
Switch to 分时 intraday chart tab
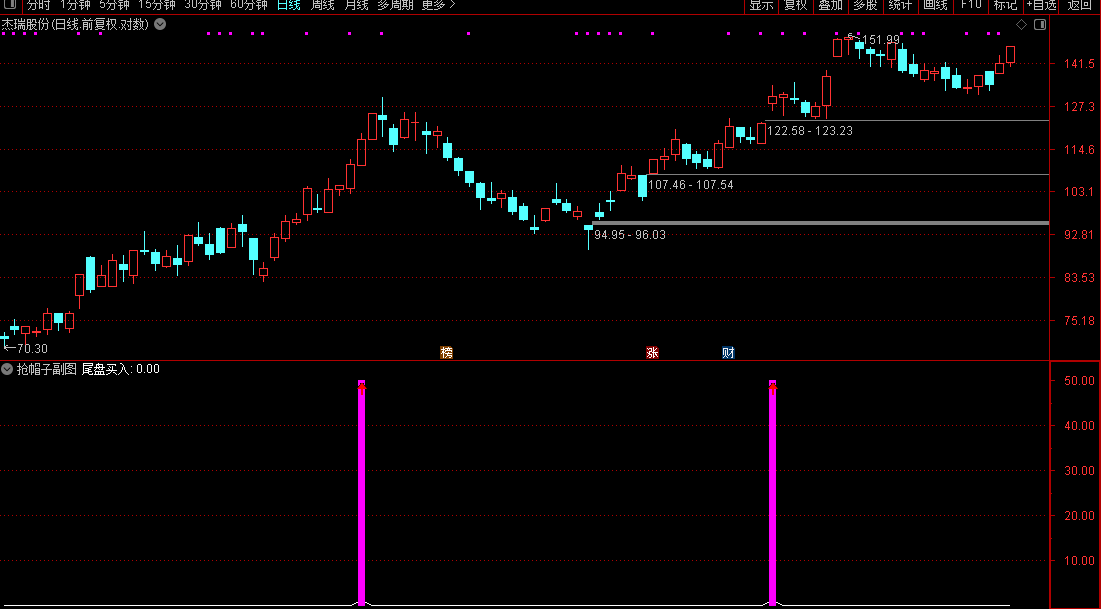[x=39, y=5]
